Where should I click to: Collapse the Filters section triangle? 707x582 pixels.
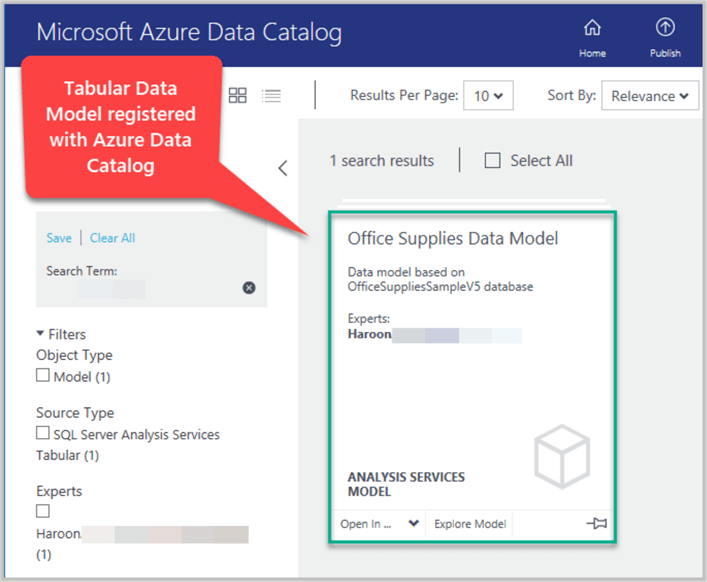tap(40, 334)
